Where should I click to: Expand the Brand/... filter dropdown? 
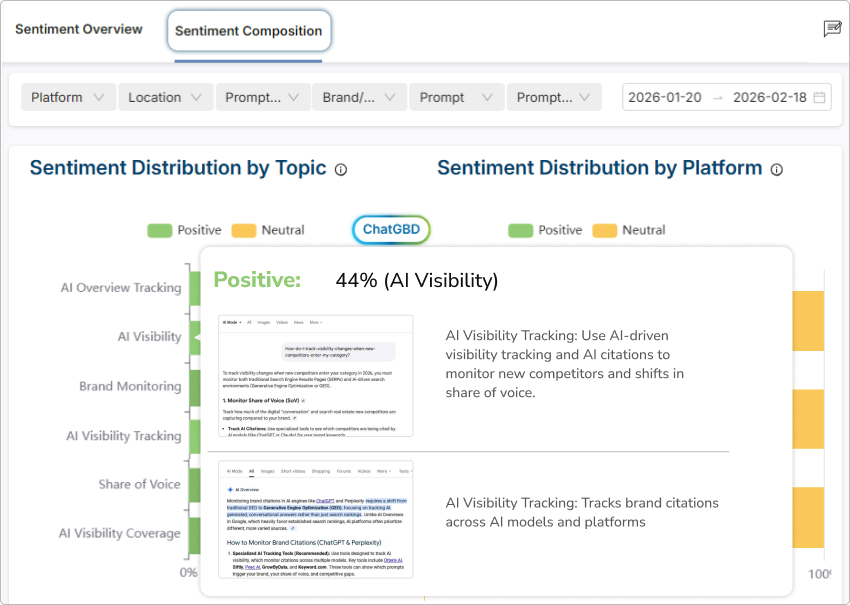[x=359, y=97]
